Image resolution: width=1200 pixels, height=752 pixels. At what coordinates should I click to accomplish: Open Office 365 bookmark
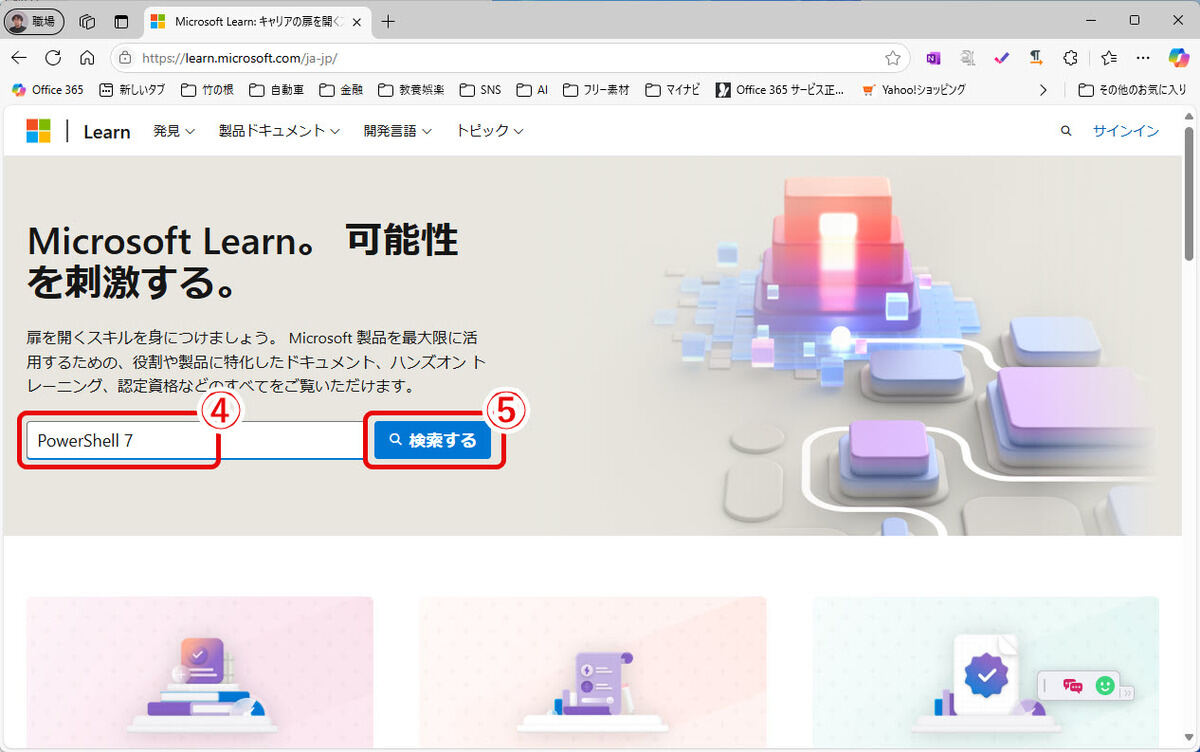(48, 90)
